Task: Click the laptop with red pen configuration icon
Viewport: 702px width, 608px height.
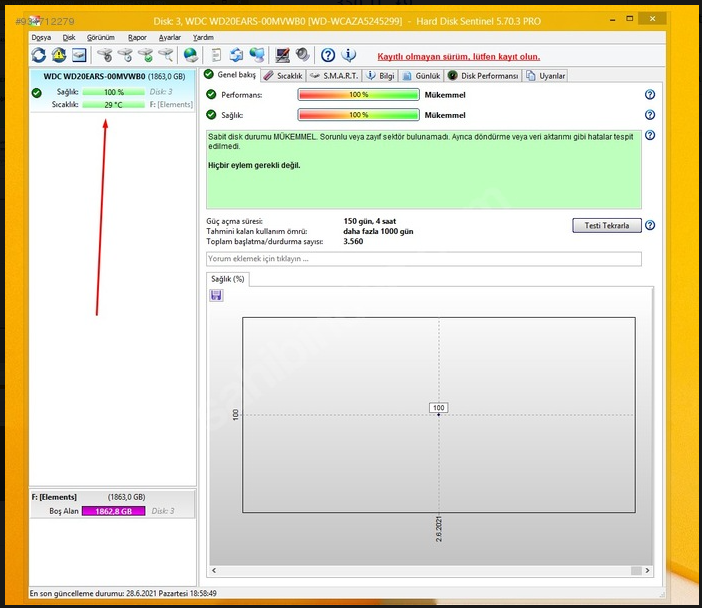Action: click(282, 55)
